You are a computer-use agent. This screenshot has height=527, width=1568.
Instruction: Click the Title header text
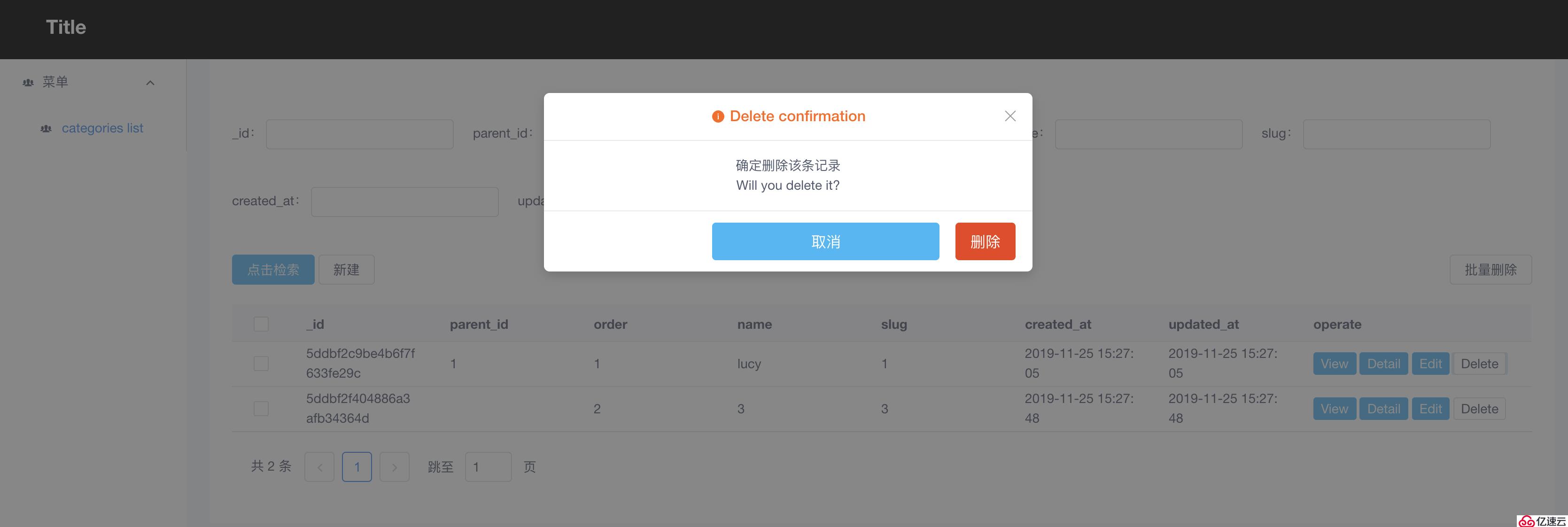(x=66, y=27)
